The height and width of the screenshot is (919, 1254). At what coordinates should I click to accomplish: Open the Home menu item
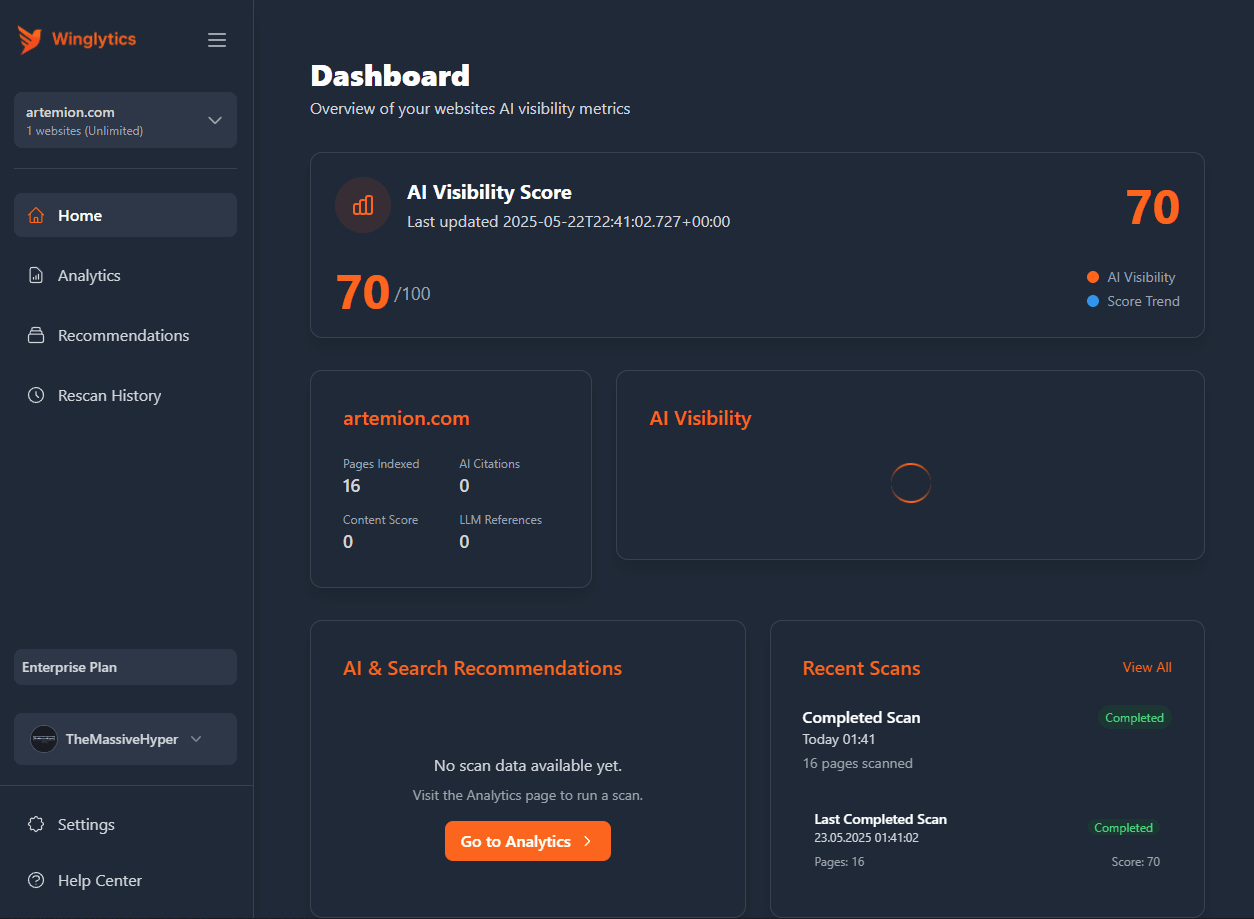(125, 215)
